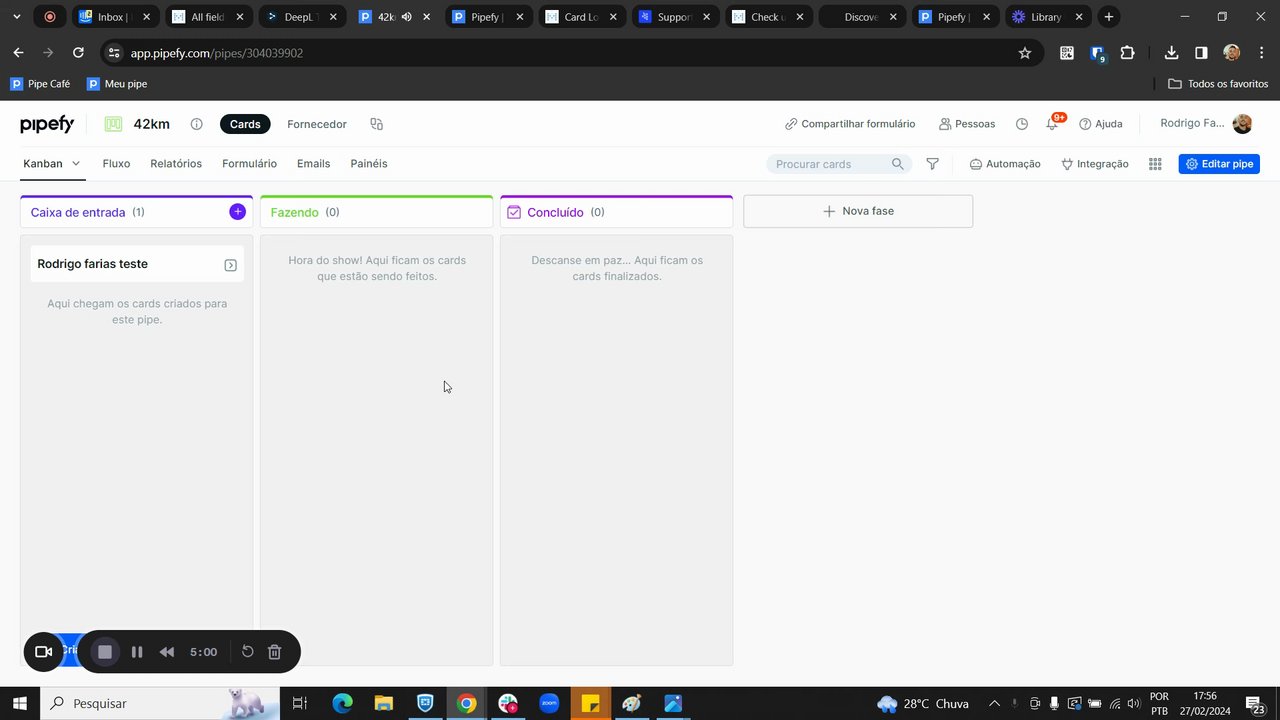Viewport: 1280px width, 720px height.
Task: Open Chrome downloads icon
Action: pyautogui.click(x=1171, y=53)
